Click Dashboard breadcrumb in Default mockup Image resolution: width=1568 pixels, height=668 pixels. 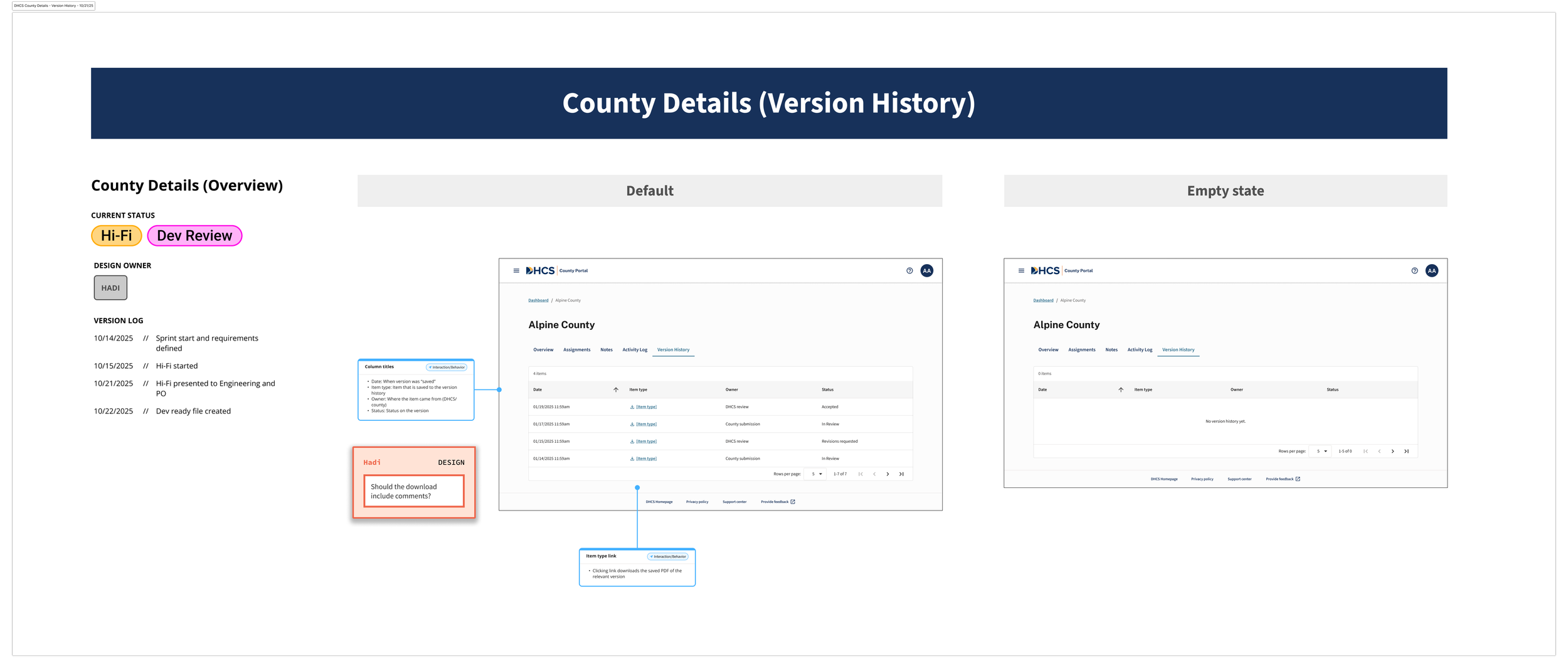pyautogui.click(x=538, y=300)
